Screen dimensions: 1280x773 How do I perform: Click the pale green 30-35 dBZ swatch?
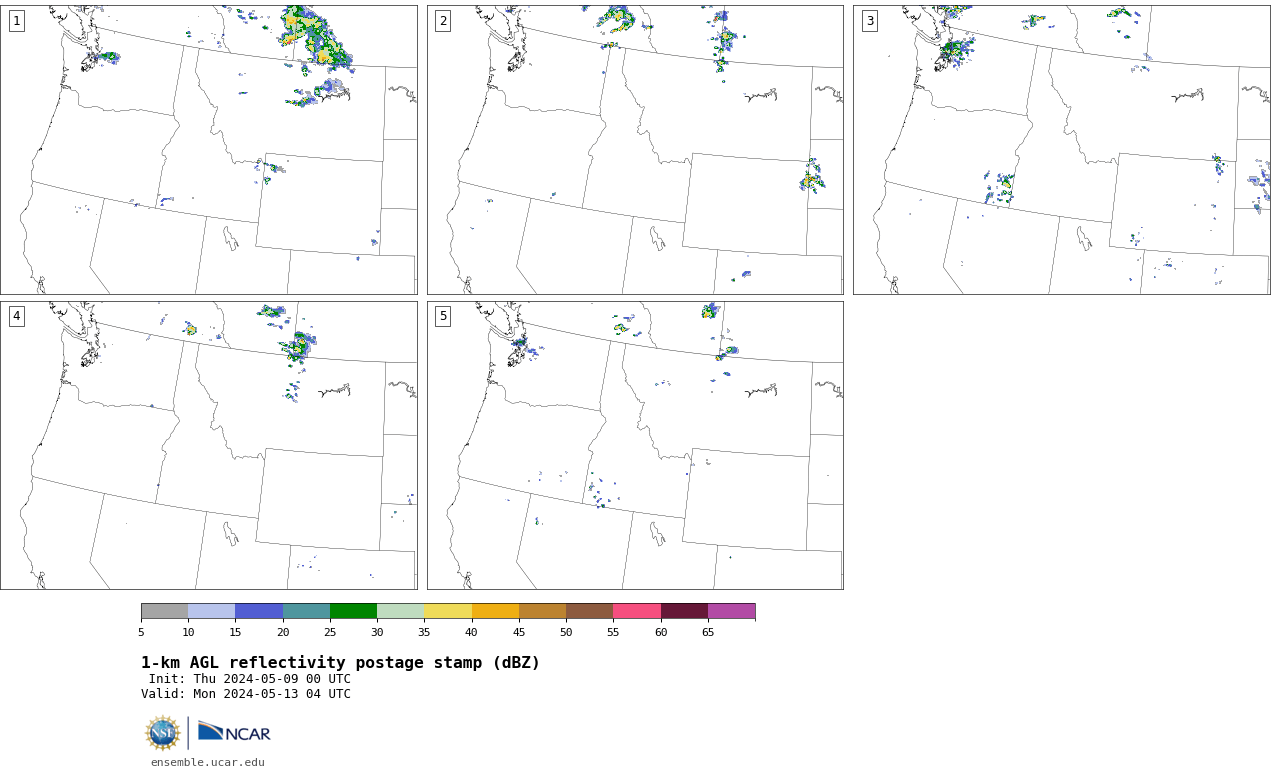coord(400,611)
